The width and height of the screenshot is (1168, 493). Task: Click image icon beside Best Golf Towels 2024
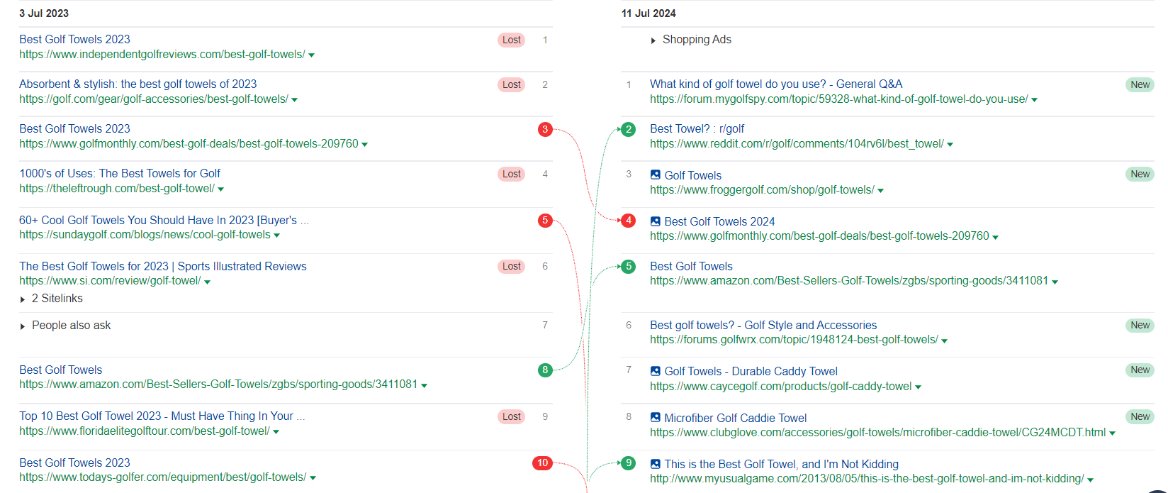coord(656,221)
